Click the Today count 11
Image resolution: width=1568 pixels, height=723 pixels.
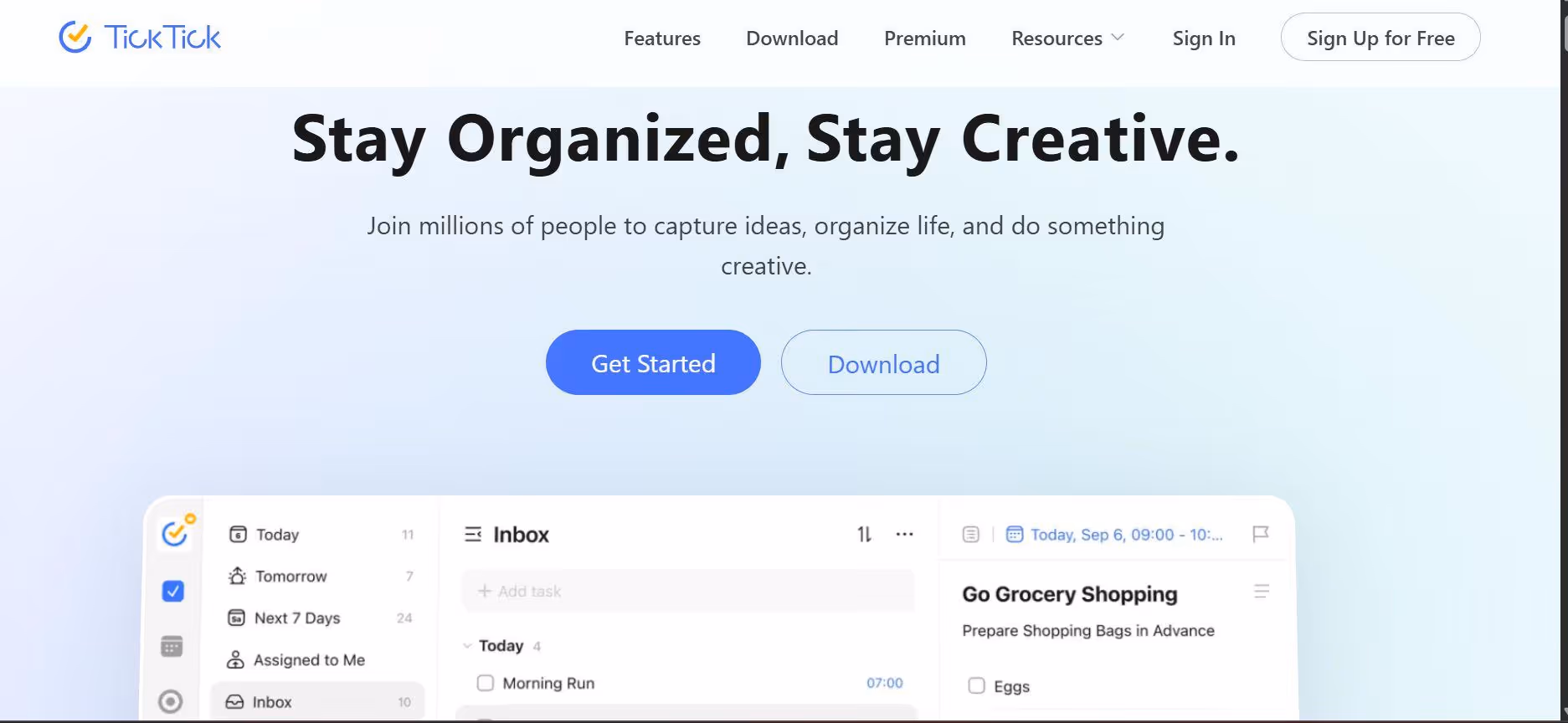[408, 535]
